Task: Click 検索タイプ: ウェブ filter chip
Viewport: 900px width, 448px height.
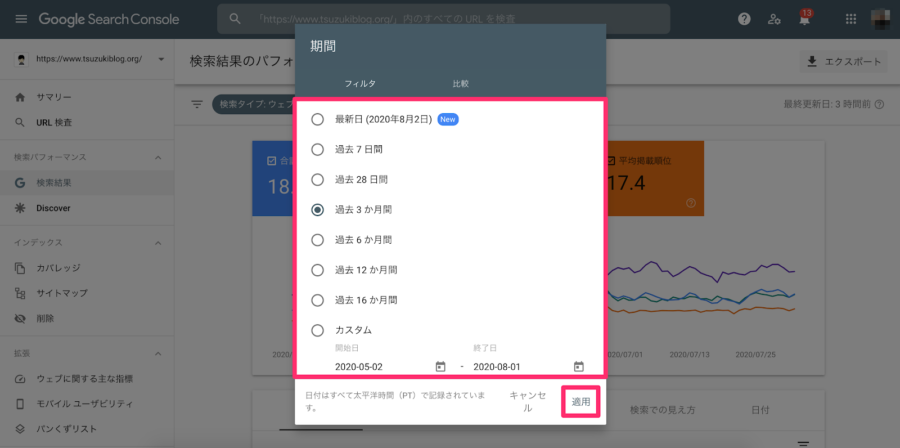Action: (x=253, y=104)
